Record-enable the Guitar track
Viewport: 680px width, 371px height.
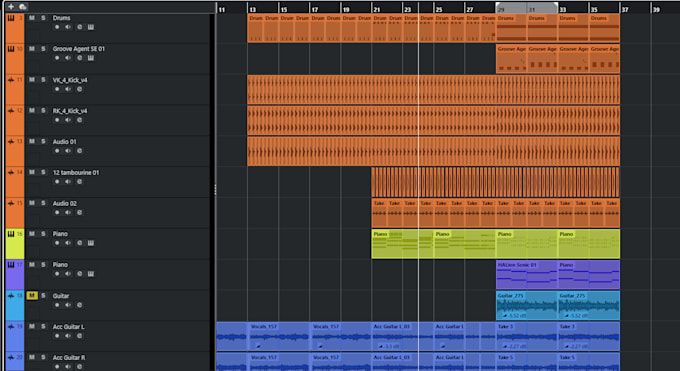point(57,305)
